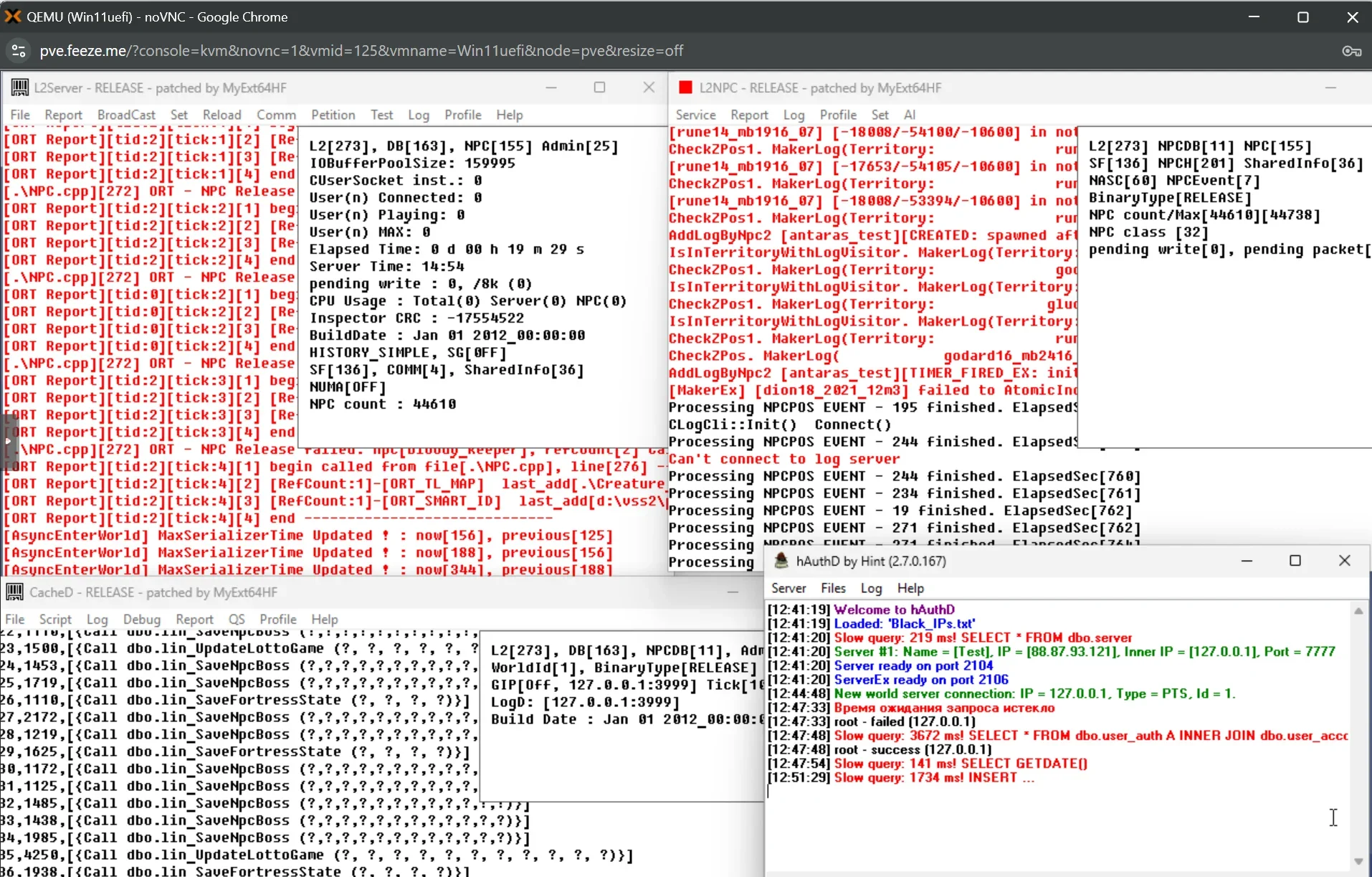Image resolution: width=1372 pixels, height=877 pixels.
Task: Expand noVNC control bar side handle
Action: coord(8,441)
